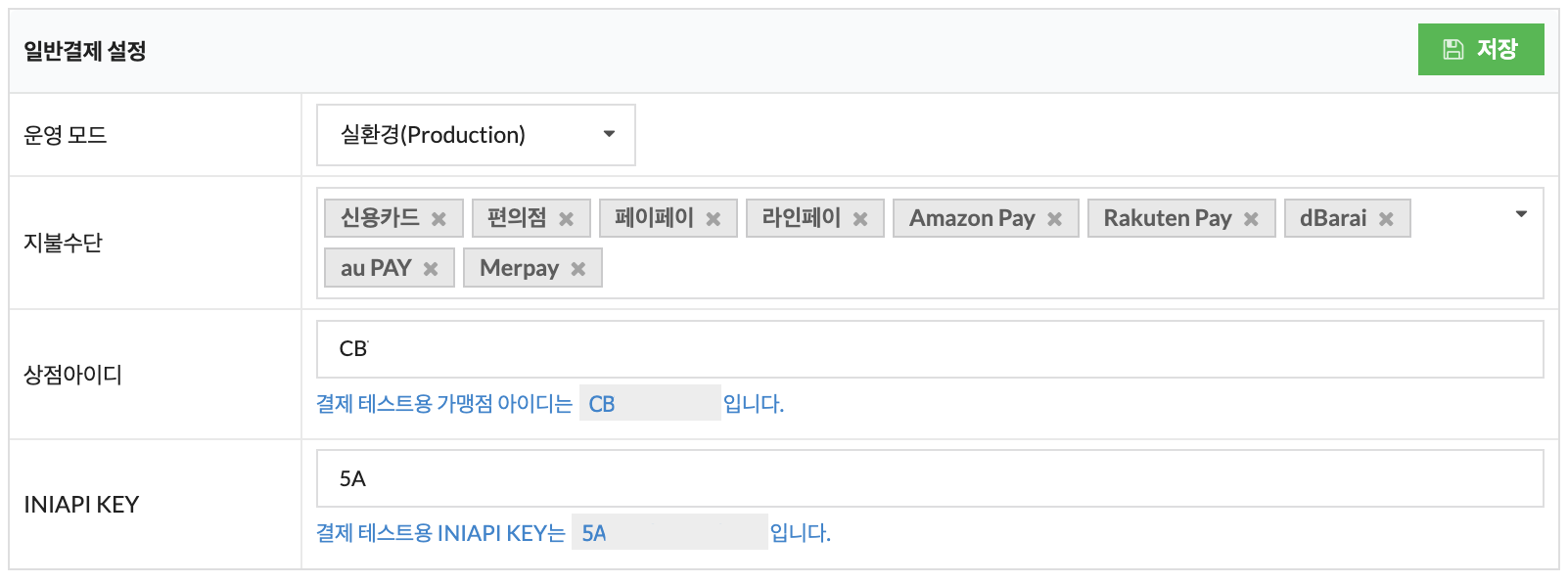Remove the Amazon Pay tag

(1054, 219)
